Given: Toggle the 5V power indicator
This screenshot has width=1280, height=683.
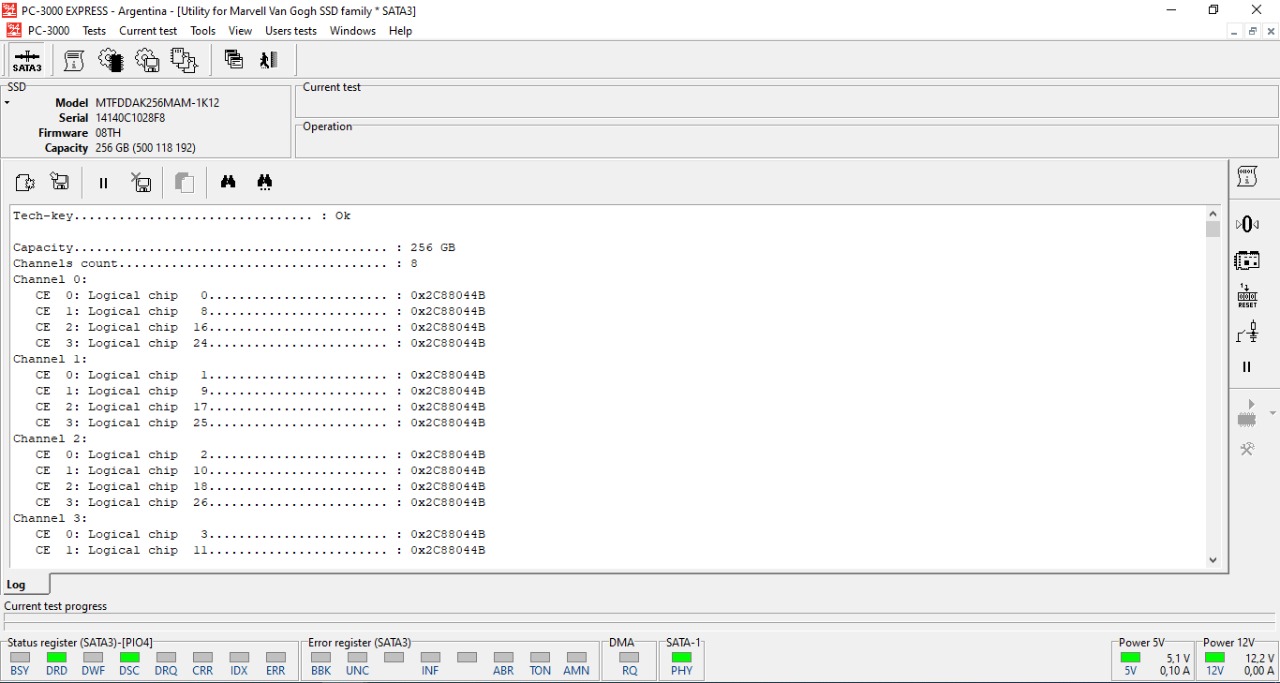Looking at the screenshot, I should click(1130, 658).
